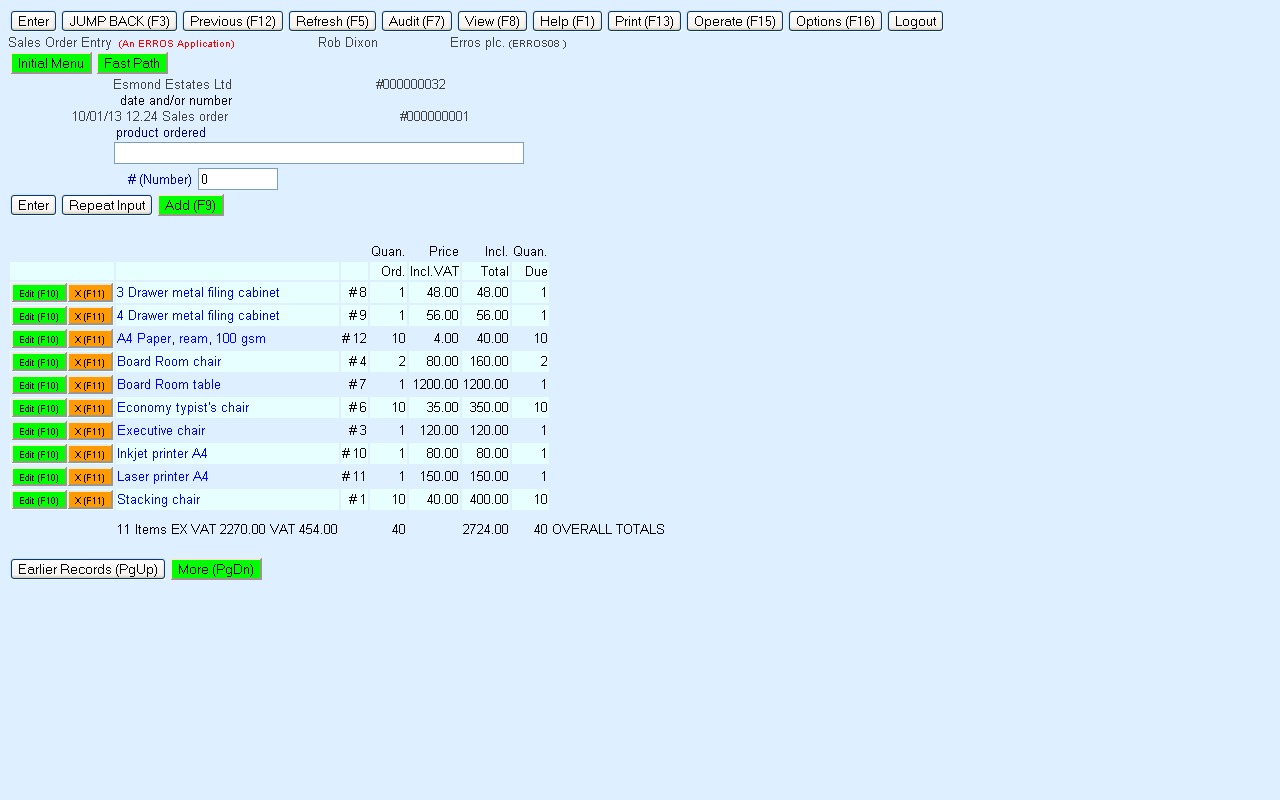Screen dimensions: 1280x800
Task: Click the Logout button
Action: (915, 21)
